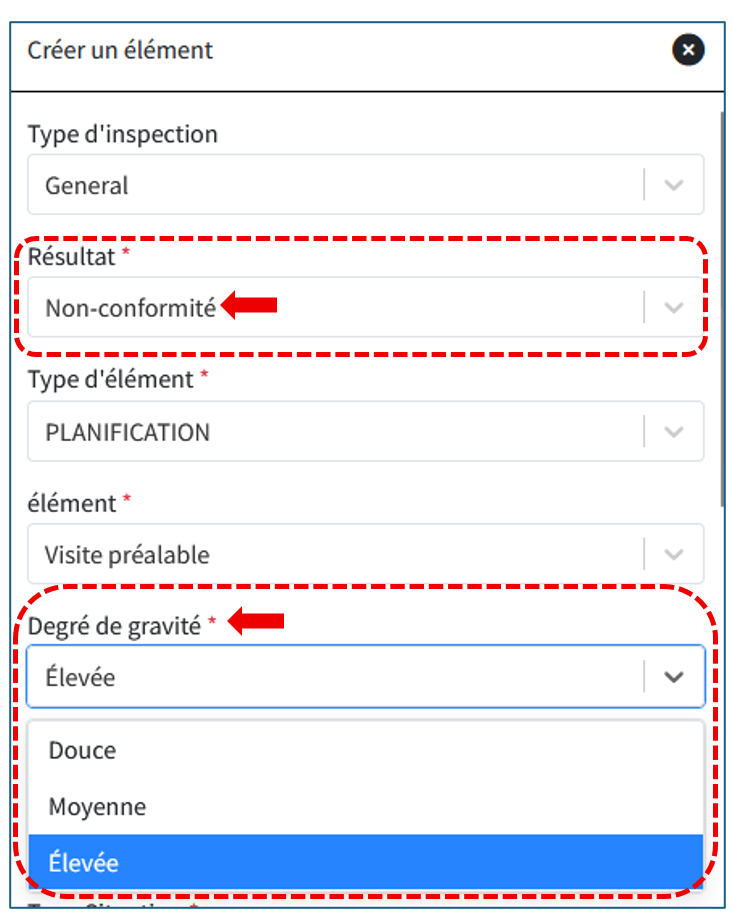The width and height of the screenshot is (733, 924).
Task: Click the Type d'élément chevron arrow
Action: [x=674, y=432]
